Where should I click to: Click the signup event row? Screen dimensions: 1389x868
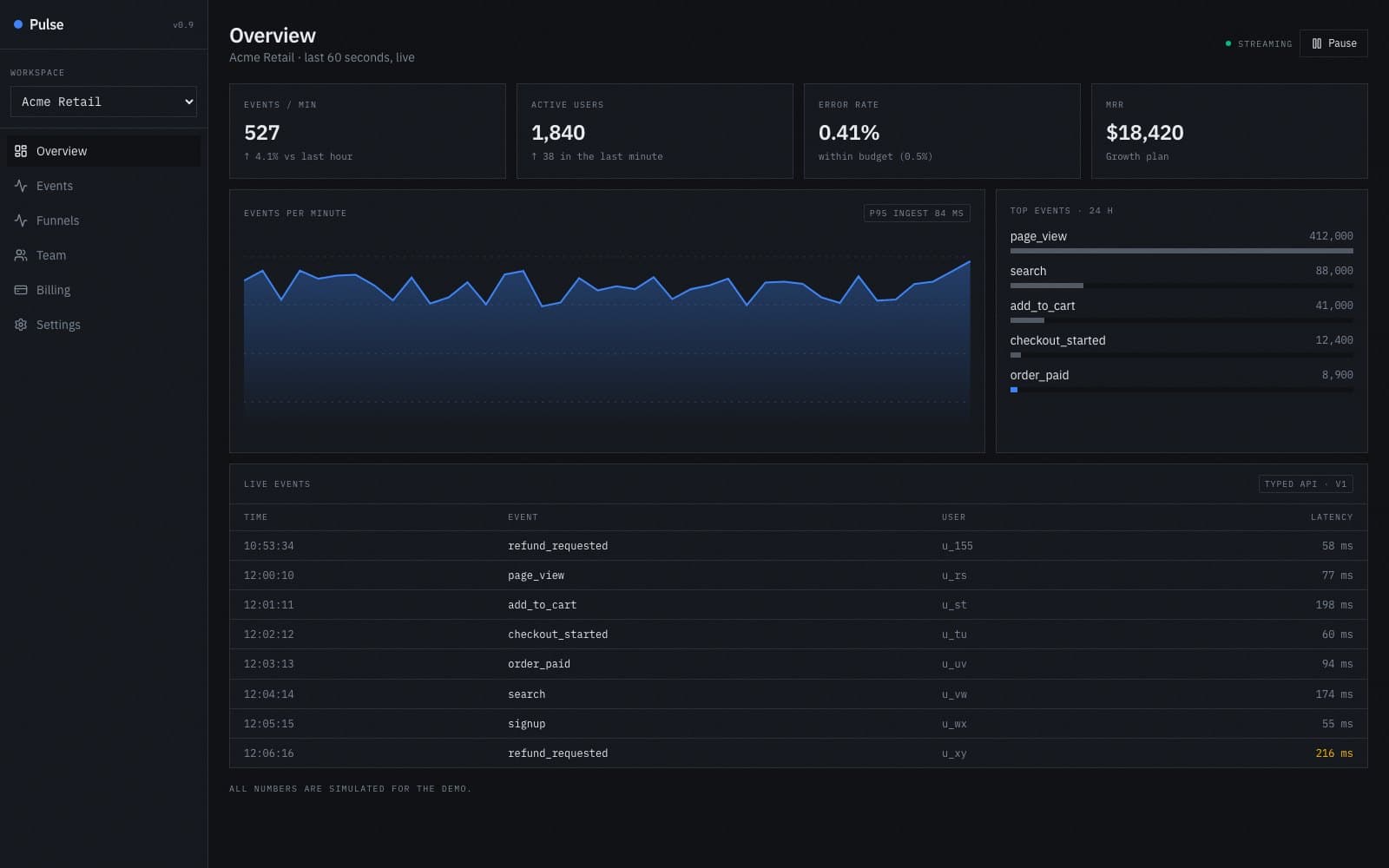click(798, 724)
